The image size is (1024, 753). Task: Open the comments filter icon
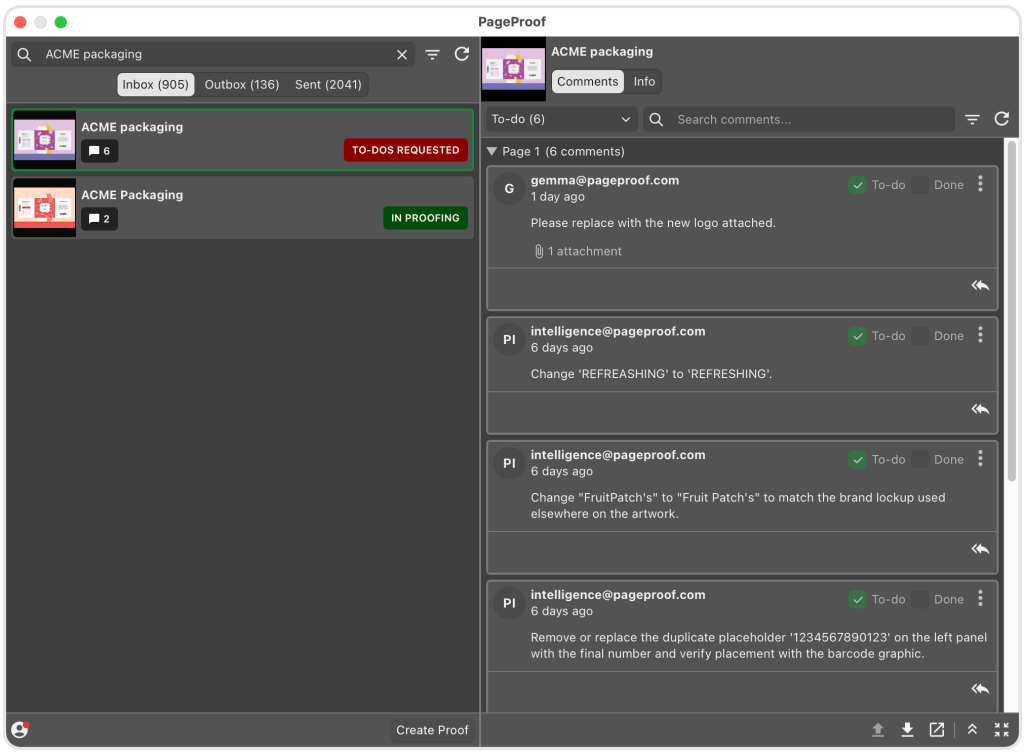coord(972,120)
